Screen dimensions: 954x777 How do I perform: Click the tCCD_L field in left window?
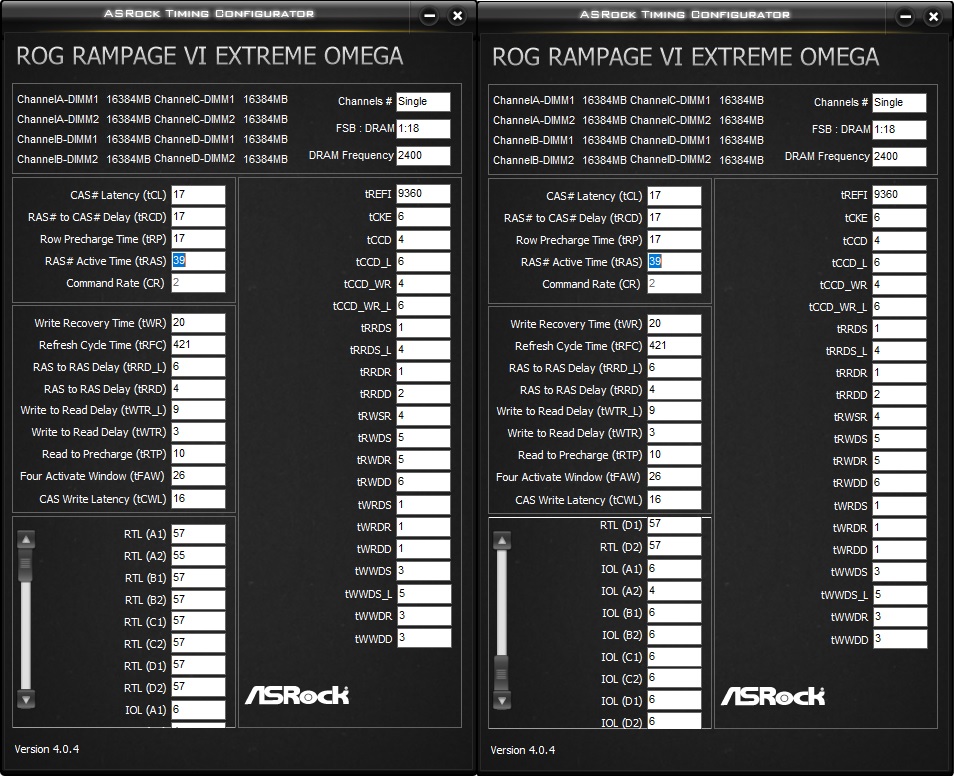coord(423,262)
